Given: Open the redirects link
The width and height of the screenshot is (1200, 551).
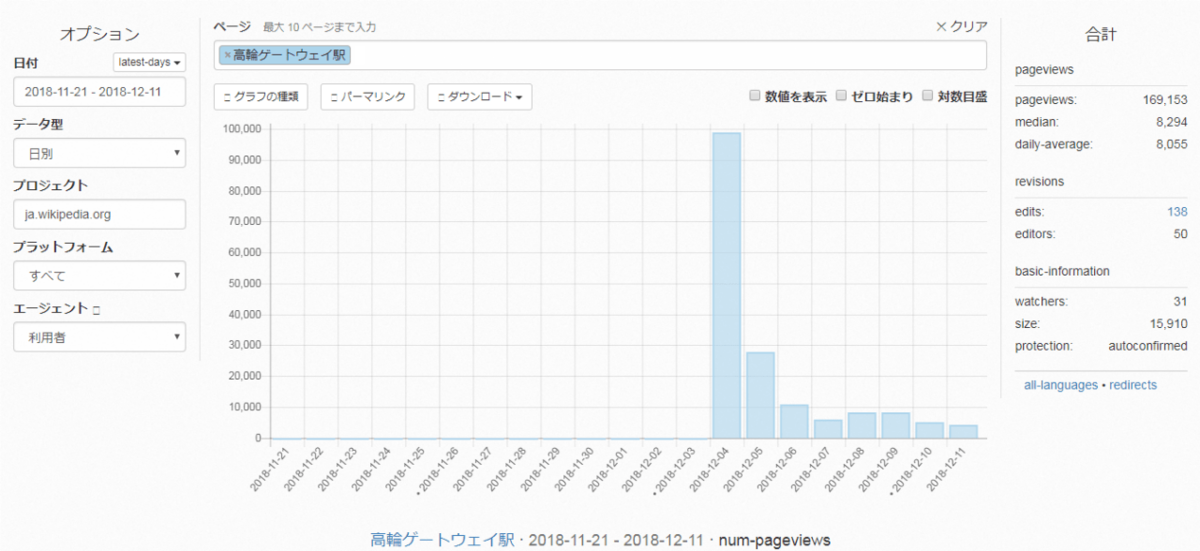Looking at the screenshot, I should point(1133,385).
